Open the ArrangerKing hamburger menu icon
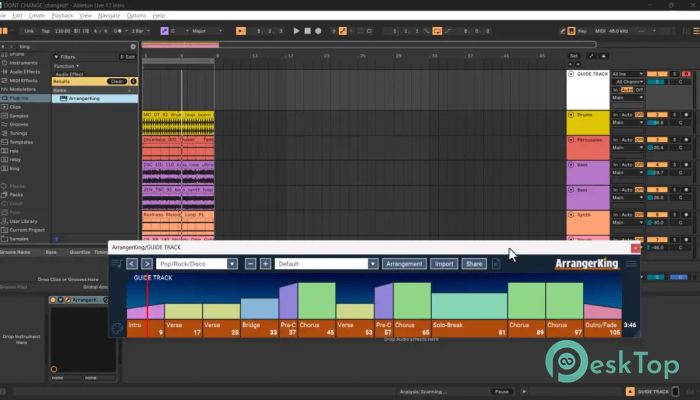This screenshot has height=400, width=700. (117, 264)
